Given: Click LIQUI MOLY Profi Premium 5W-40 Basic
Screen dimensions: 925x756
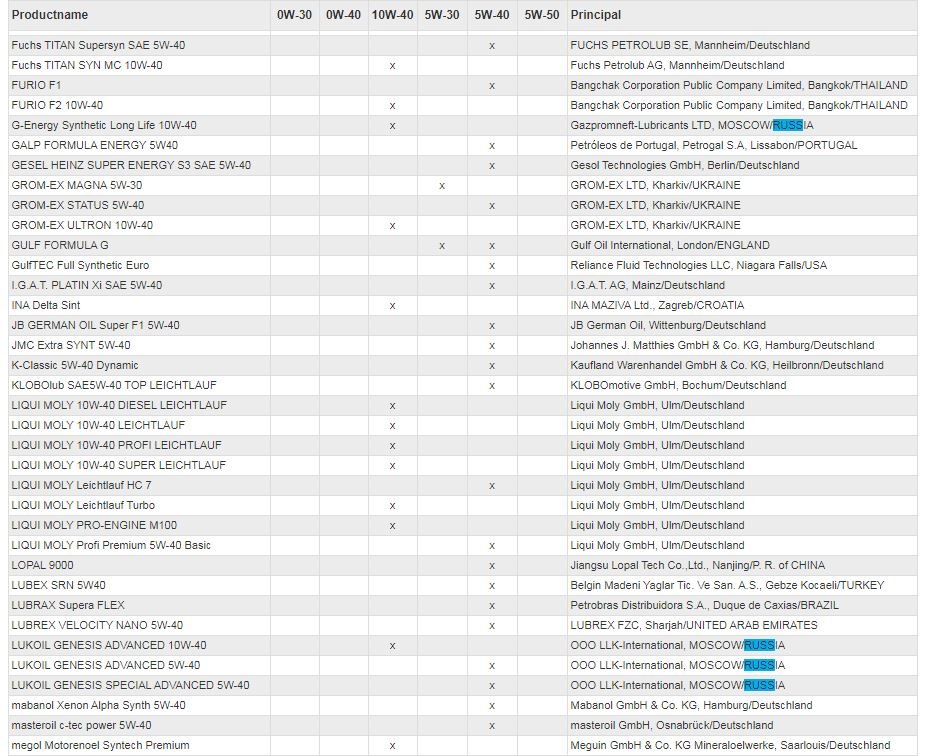Looking at the screenshot, I should pos(111,547).
